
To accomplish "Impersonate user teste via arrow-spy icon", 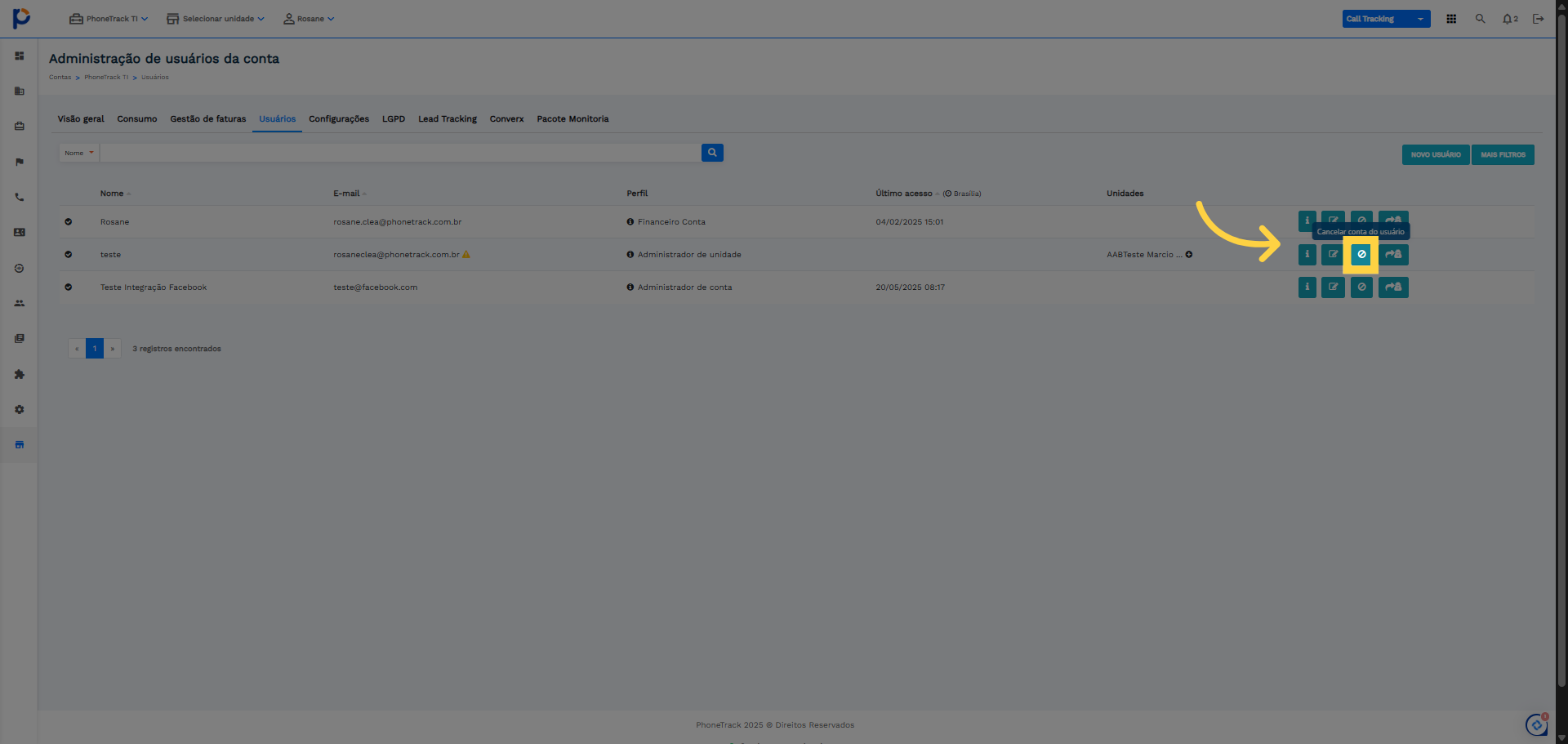I will click(1393, 255).
